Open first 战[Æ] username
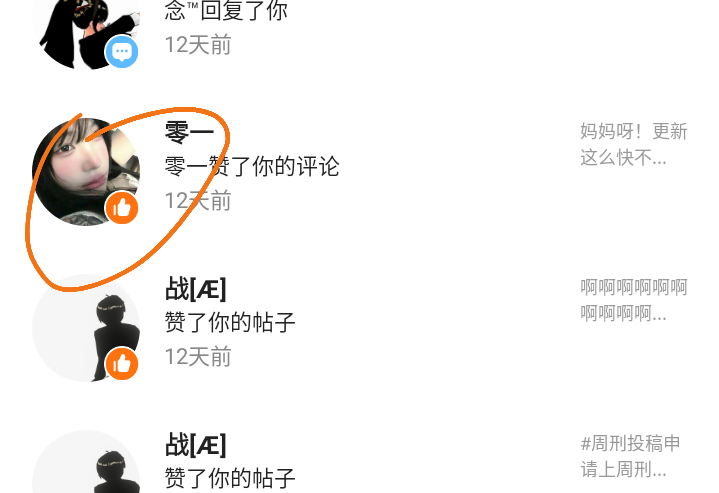The width and height of the screenshot is (719, 493). (x=195, y=289)
